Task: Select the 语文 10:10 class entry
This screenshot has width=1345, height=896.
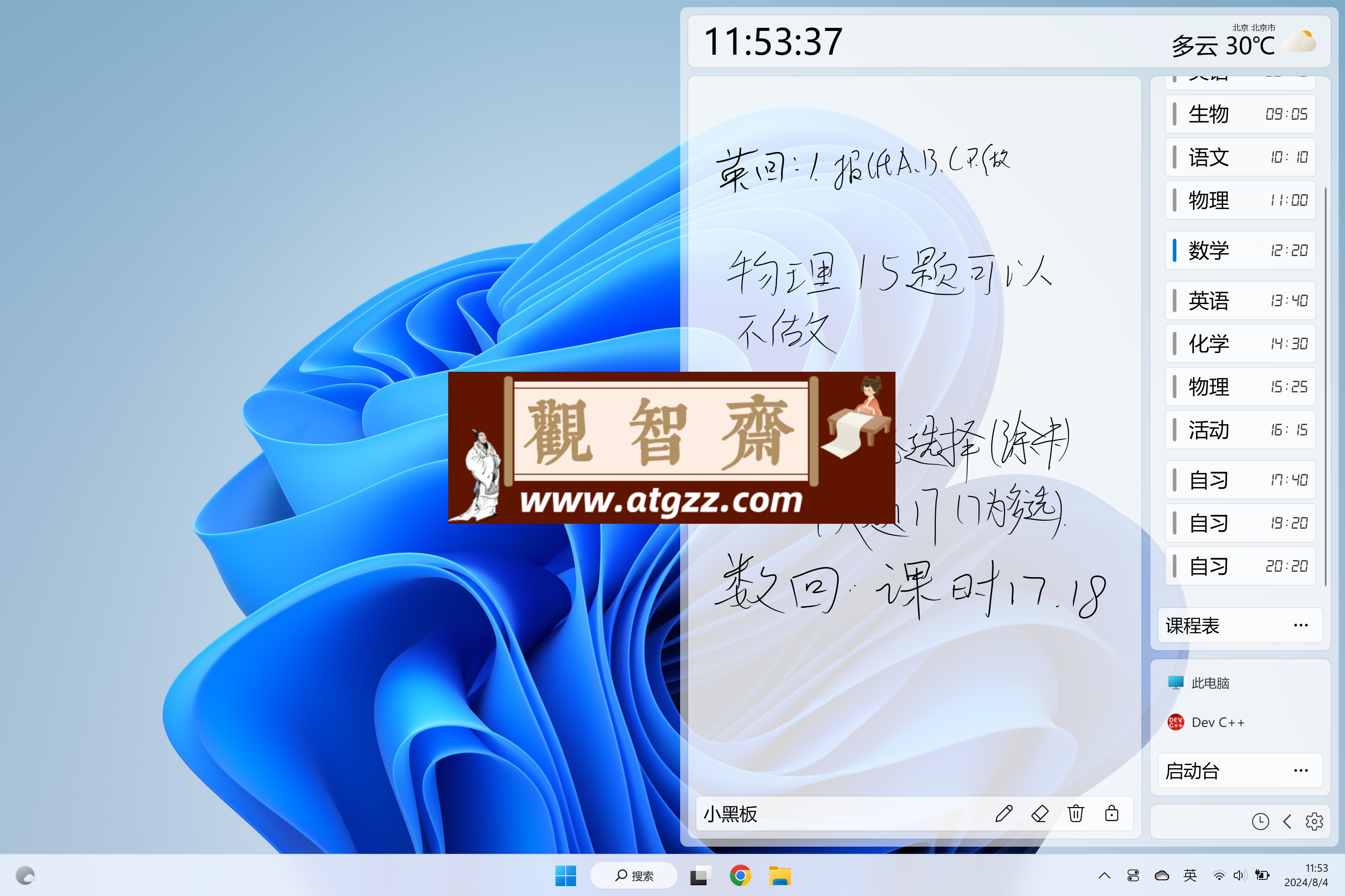Action: [x=1240, y=157]
